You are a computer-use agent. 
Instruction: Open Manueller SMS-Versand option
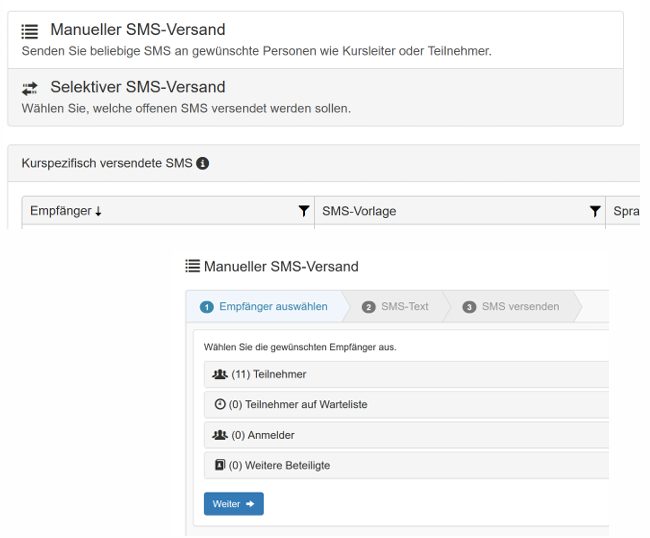(x=138, y=30)
